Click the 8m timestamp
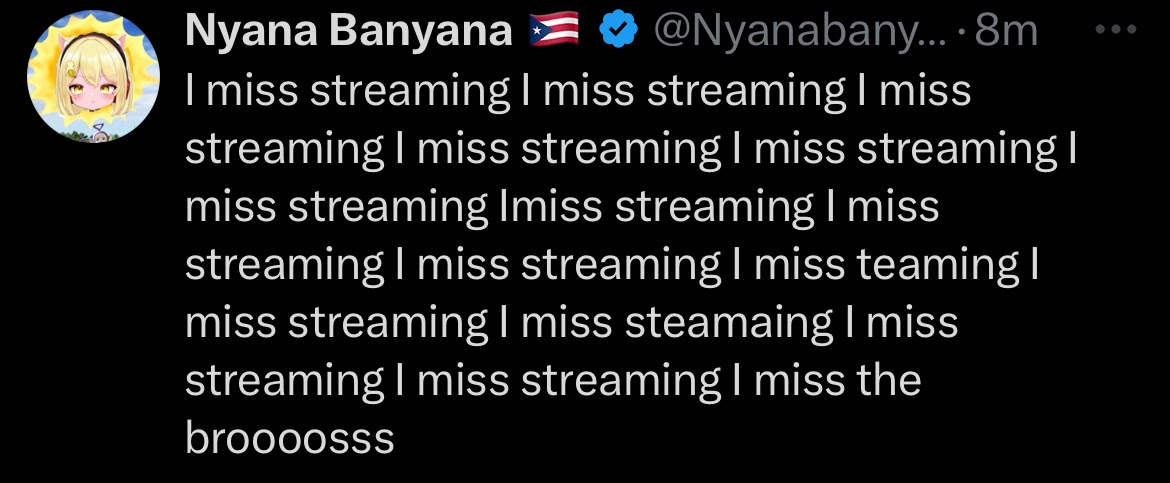1170x483 pixels. tap(1006, 33)
